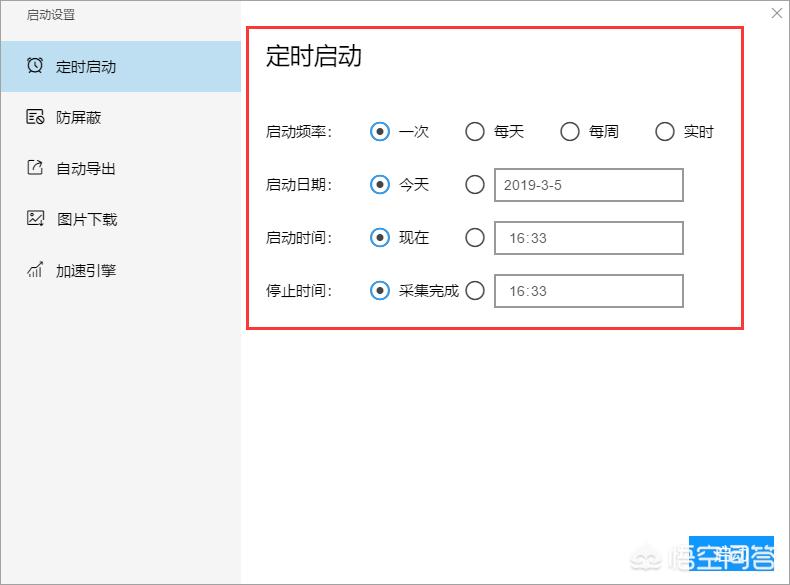Screen dimensions: 790x585
Task: Close the 启动设置 dialog
Action: click(x=776, y=13)
